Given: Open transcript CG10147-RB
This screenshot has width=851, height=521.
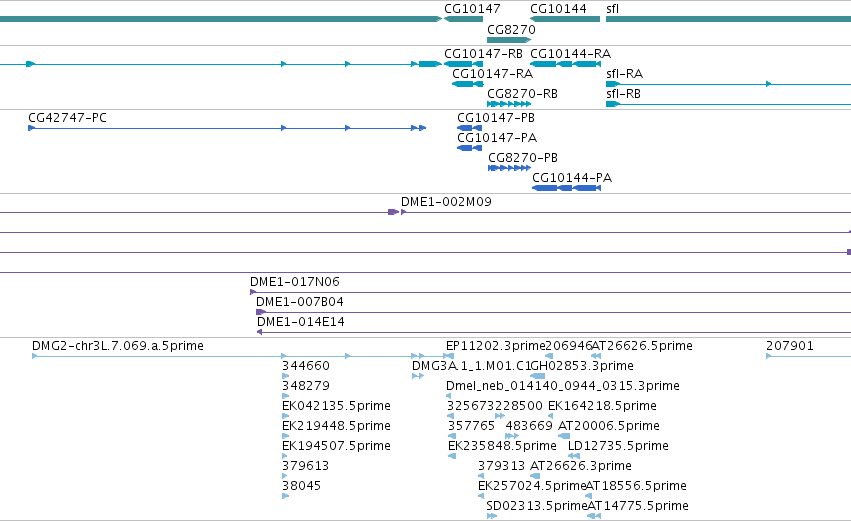Looking at the screenshot, I should (483, 54).
